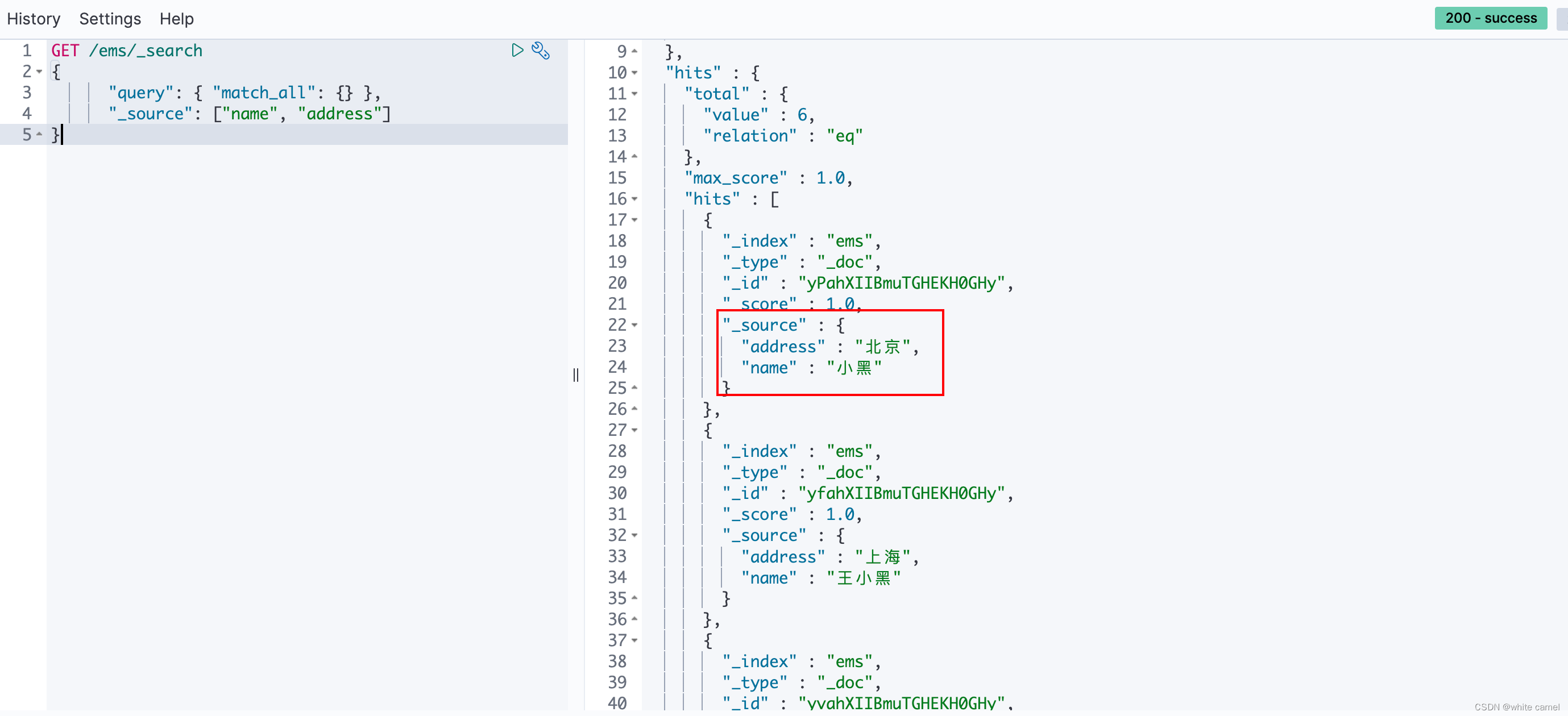Click line number 1 in the request editor gutter
Viewport: 1568px width, 716px height.
coord(27,51)
